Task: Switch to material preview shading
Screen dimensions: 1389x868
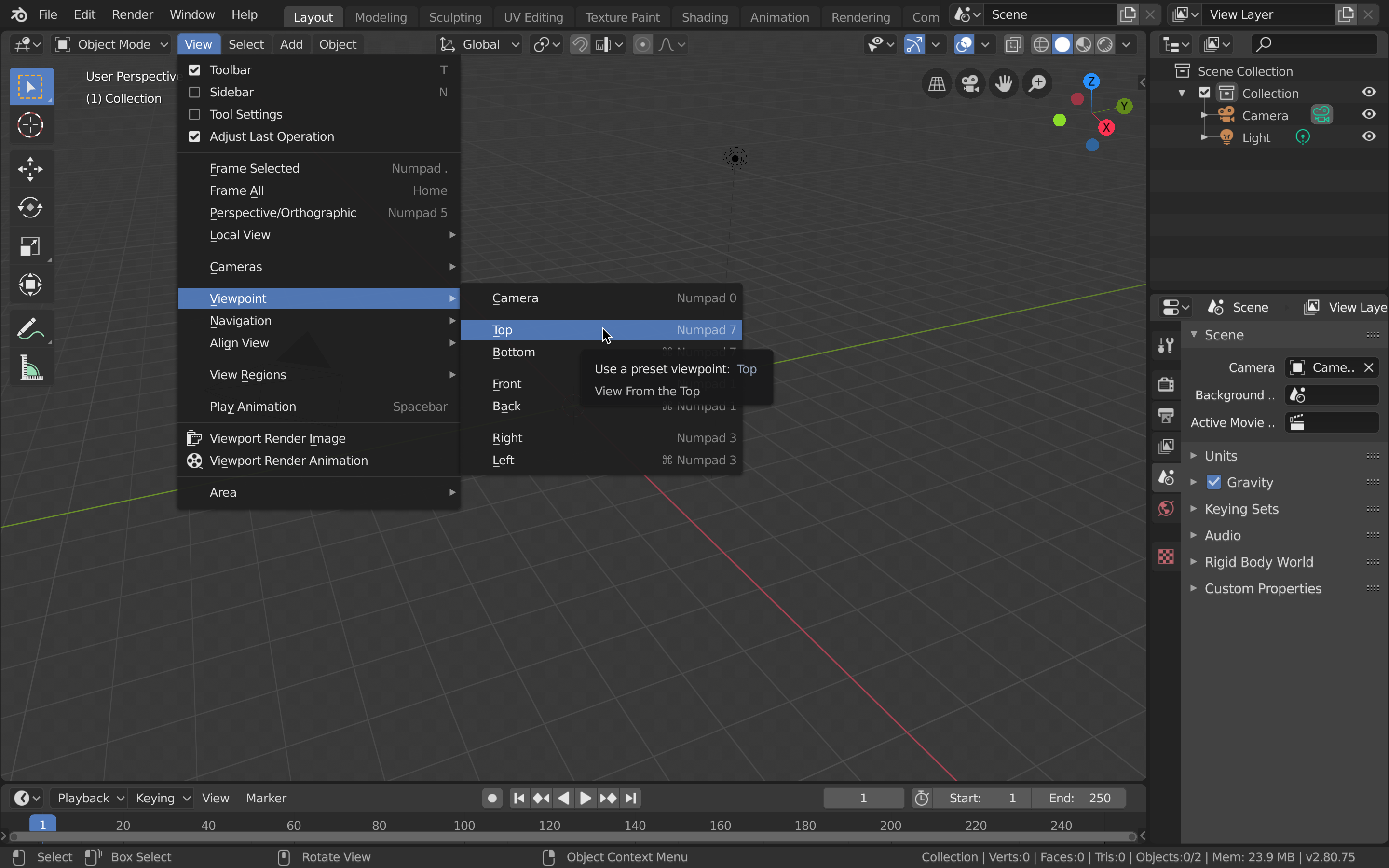Action: click(1084, 45)
